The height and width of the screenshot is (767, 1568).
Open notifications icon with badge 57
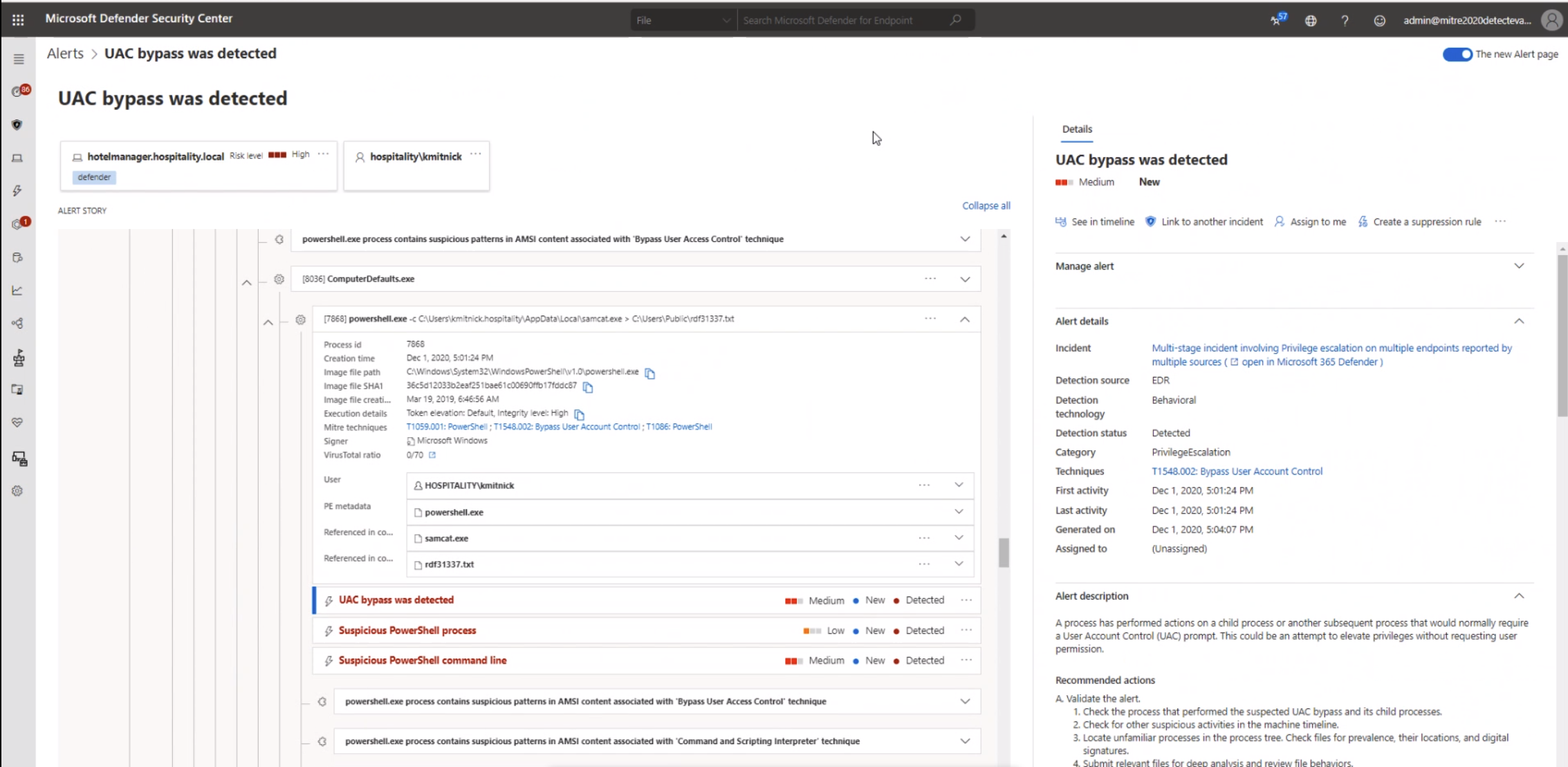click(1278, 19)
